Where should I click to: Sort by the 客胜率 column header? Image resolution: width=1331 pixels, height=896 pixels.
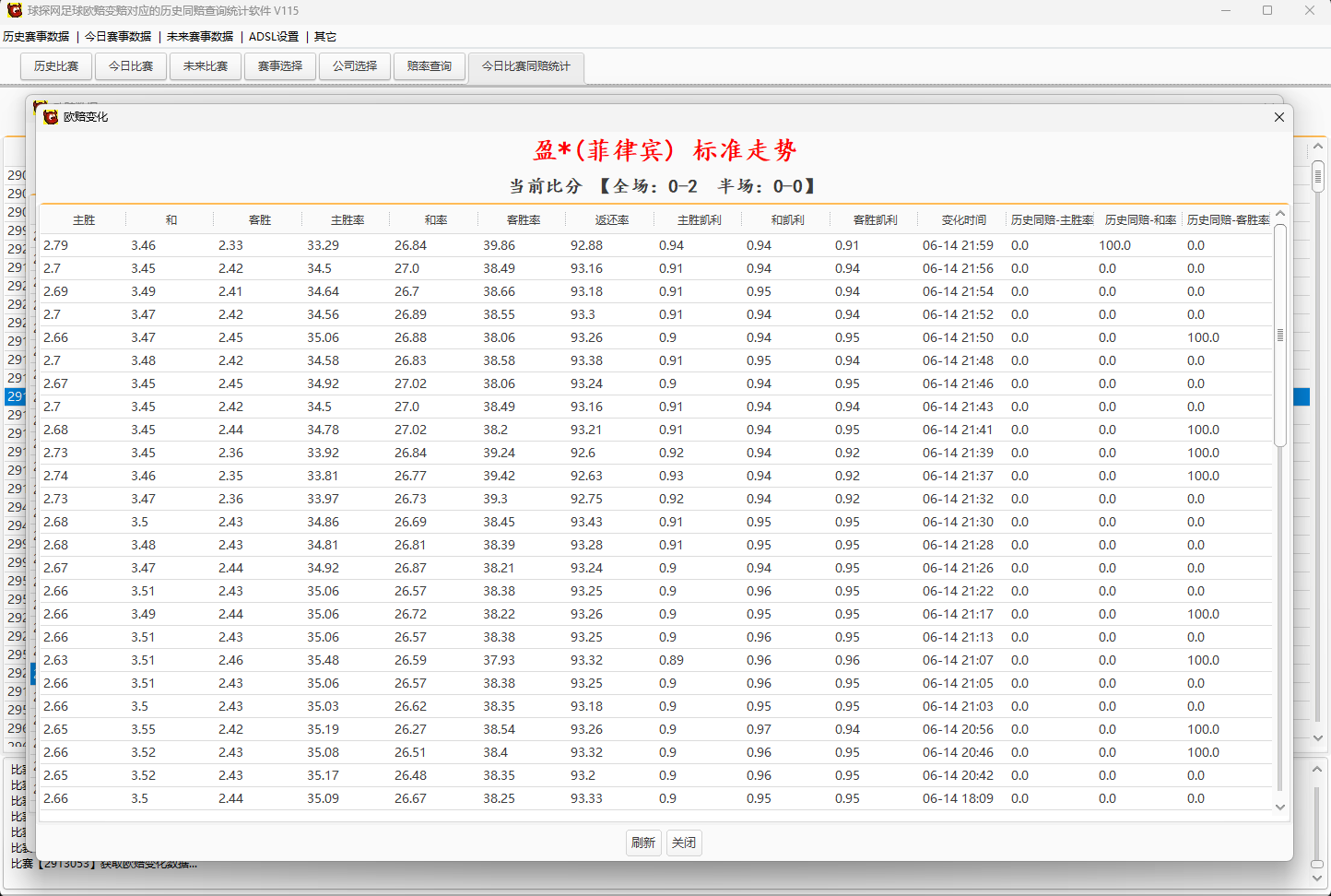pos(524,220)
